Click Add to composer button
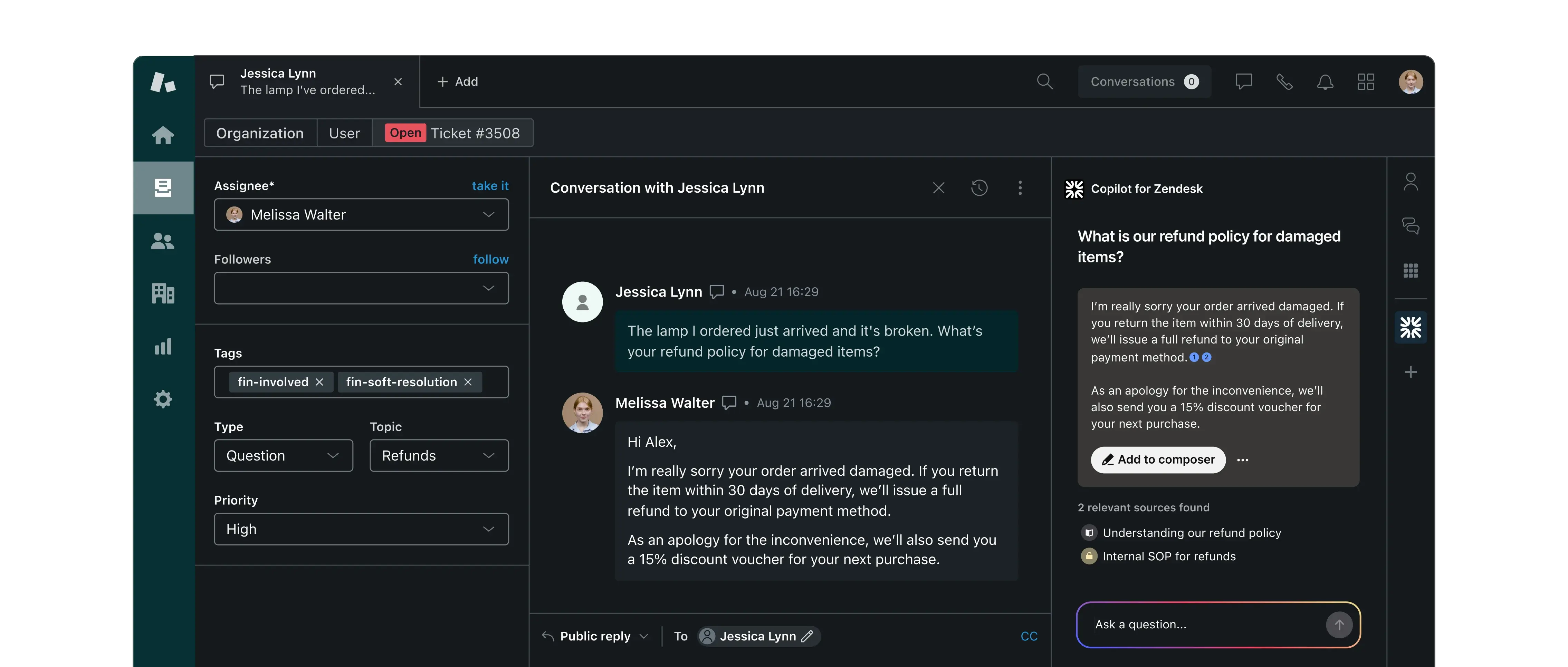This screenshot has width=1568, height=667. (x=1158, y=460)
